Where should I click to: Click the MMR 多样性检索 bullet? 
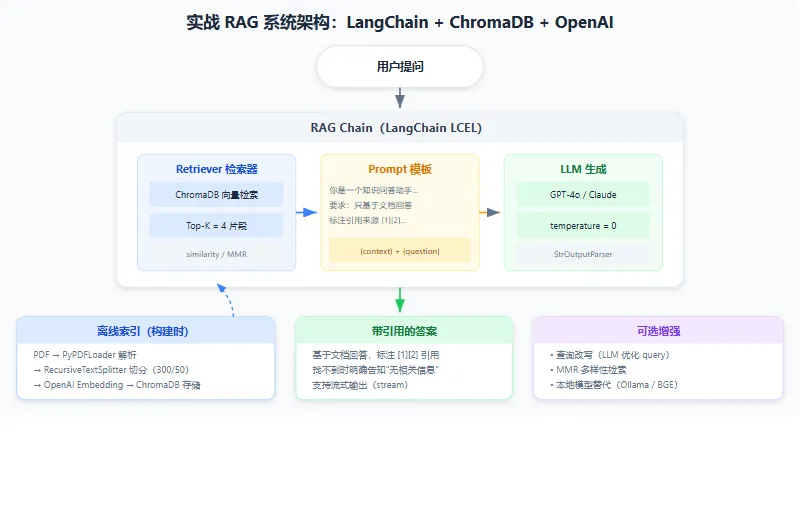pos(588,369)
